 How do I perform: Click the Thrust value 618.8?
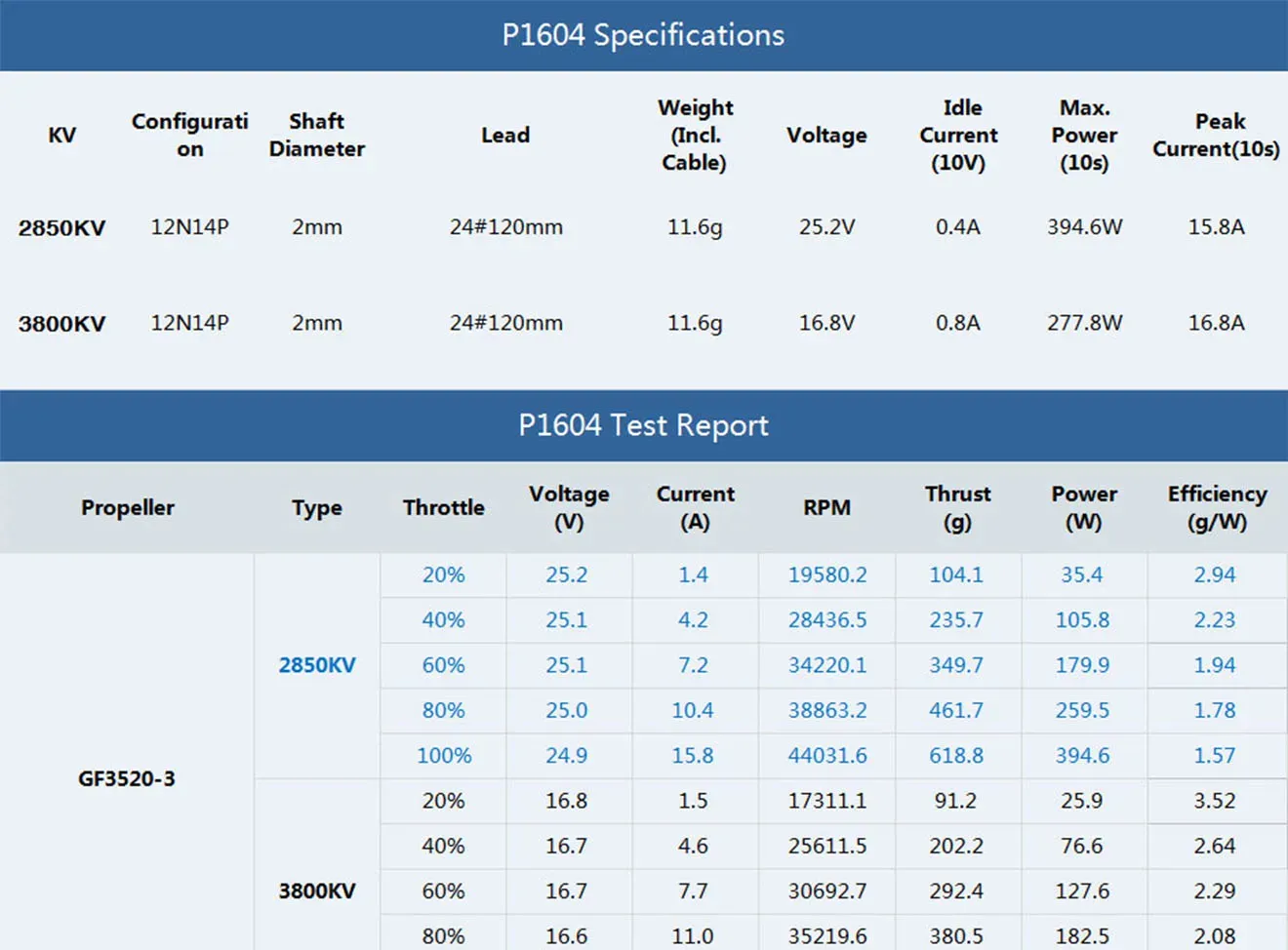pyautogui.click(x=957, y=755)
